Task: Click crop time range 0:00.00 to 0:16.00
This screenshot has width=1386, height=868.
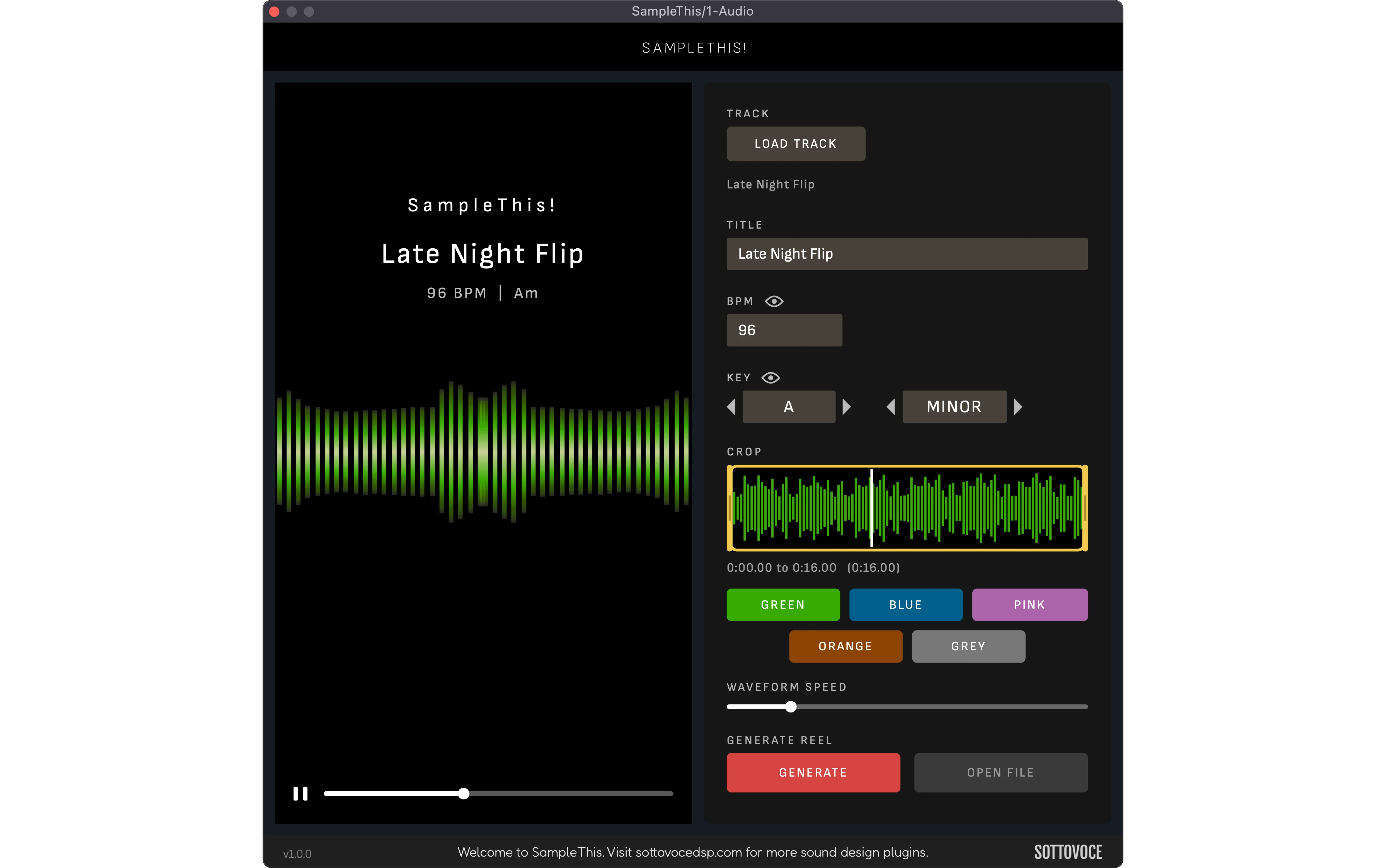Action: tap(781, 568)
